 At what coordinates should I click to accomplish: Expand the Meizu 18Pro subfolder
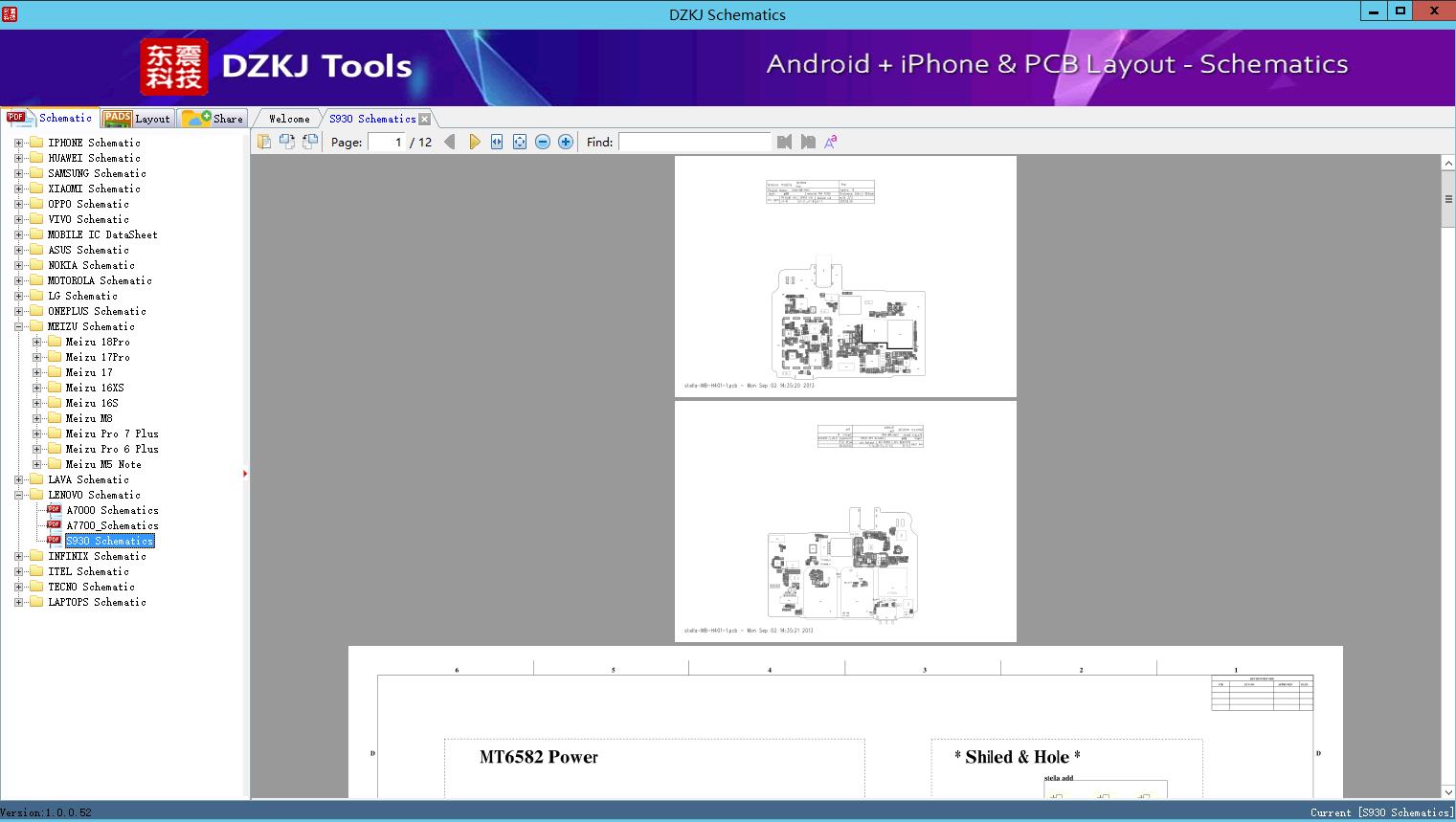pyautogui.click(x=36, y=342)
